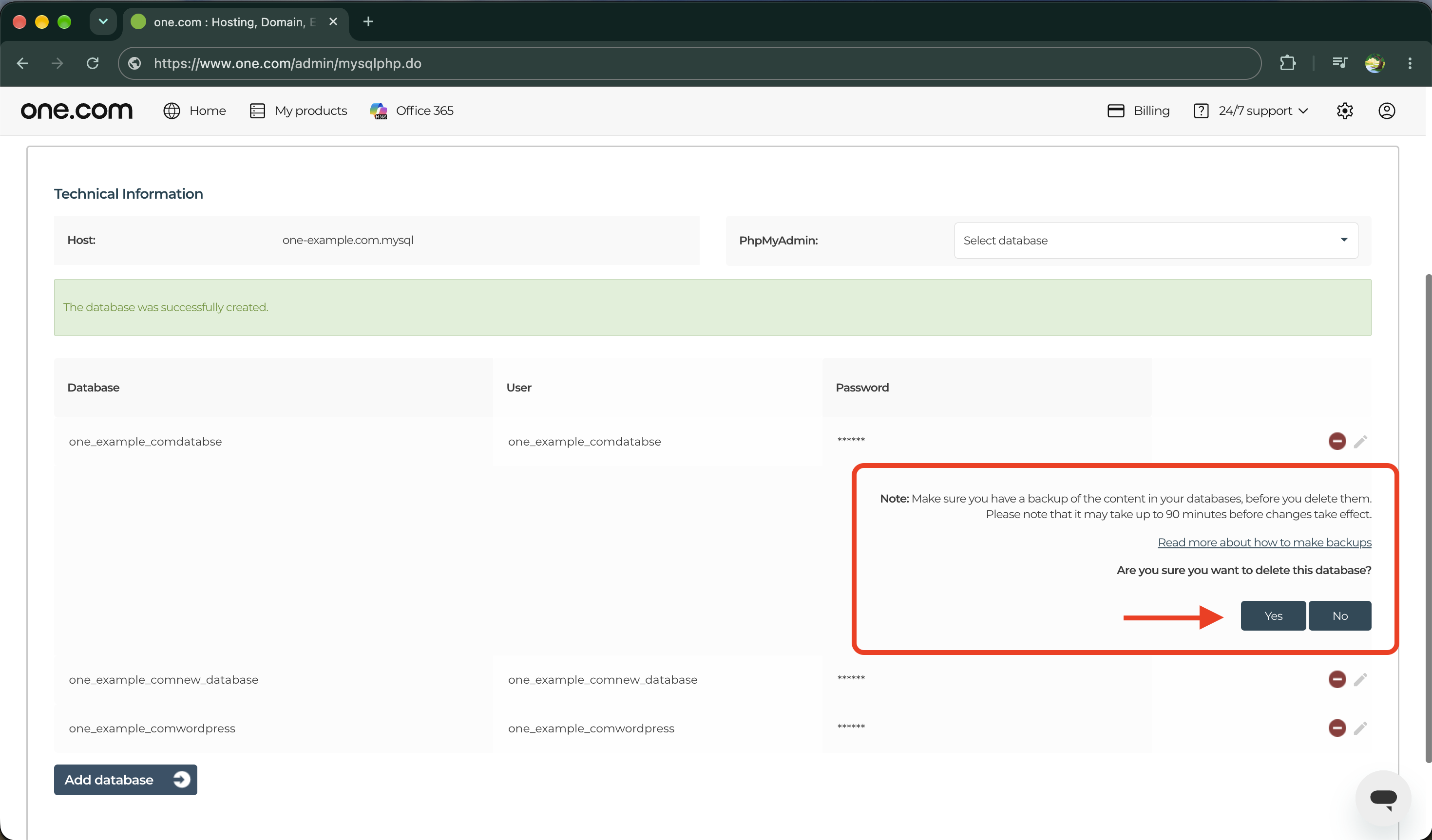Open the account profile icon
The width and height of the screenshot is (1432, 840).
[x=1387, y=111]
